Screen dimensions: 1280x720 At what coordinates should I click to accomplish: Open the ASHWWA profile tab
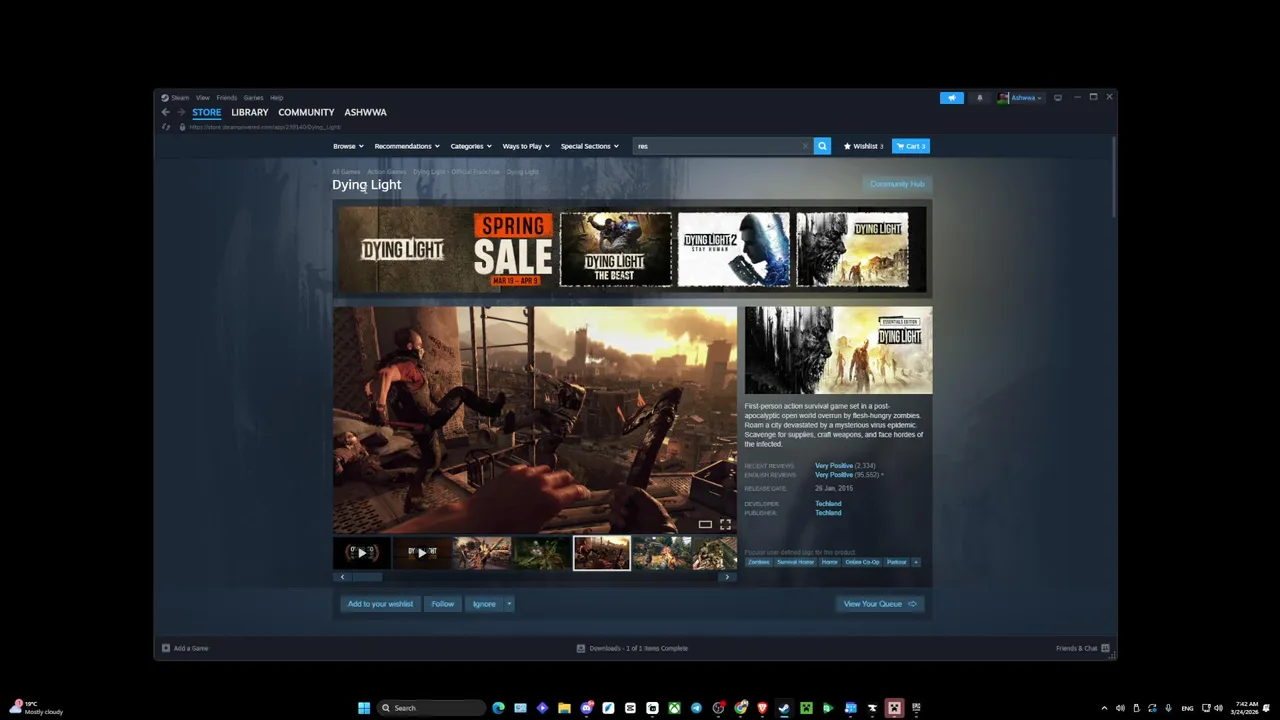[366, 112]
